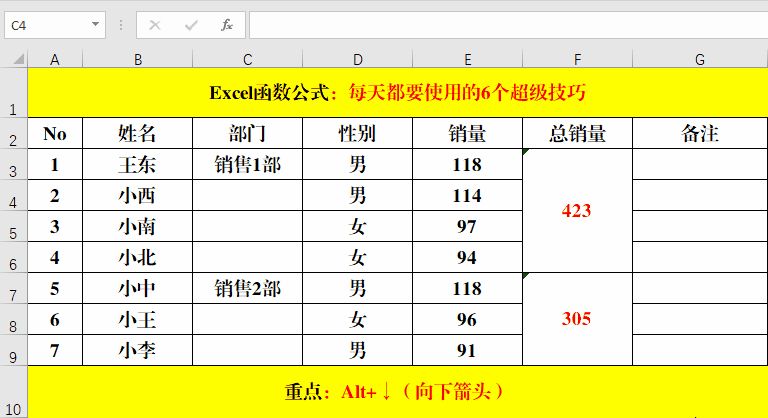Open the Name Box dropdown arrow
The width and height of the screenshot is (768, 418).
[x=95, y=25]
